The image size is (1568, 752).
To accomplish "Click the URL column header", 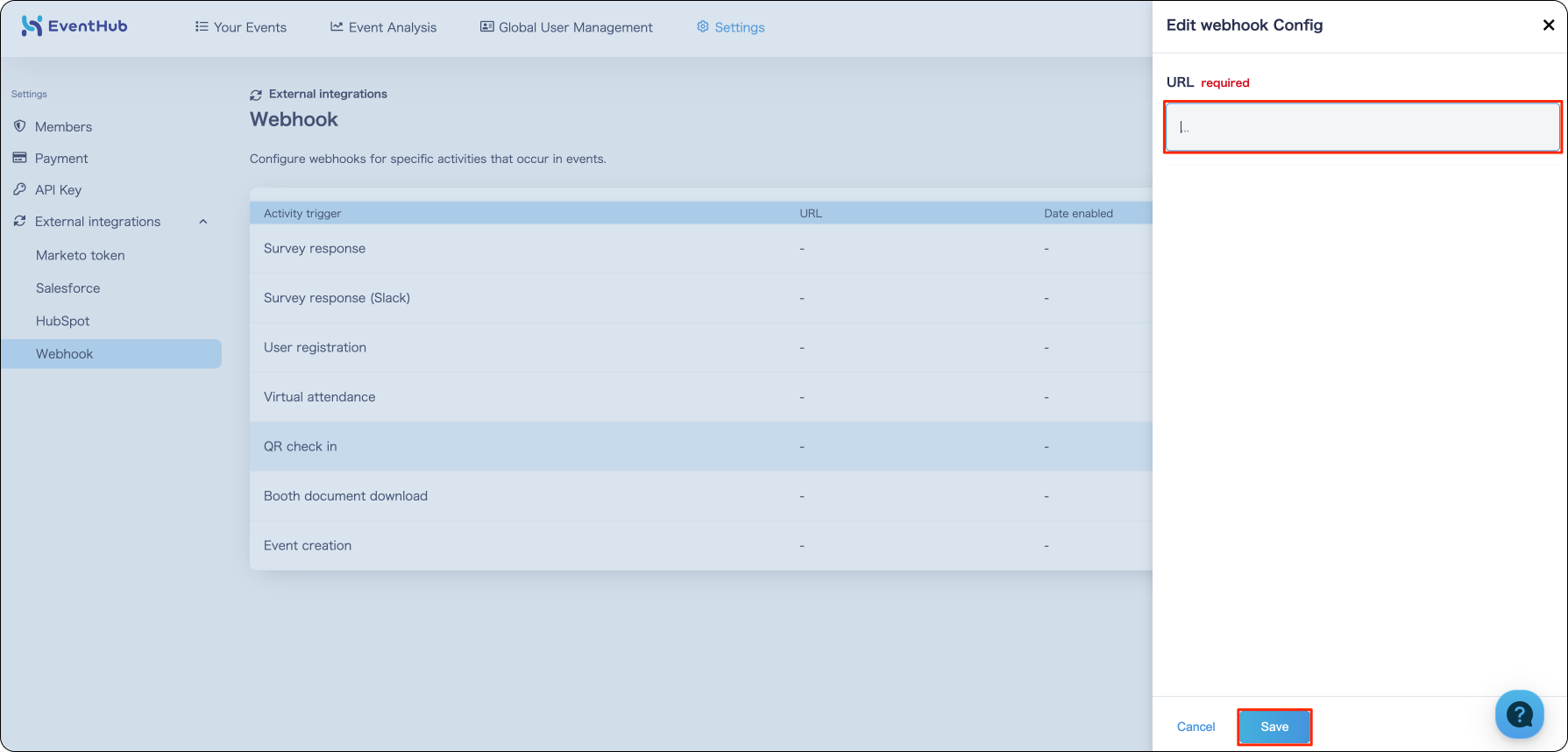I will point(811,213).
